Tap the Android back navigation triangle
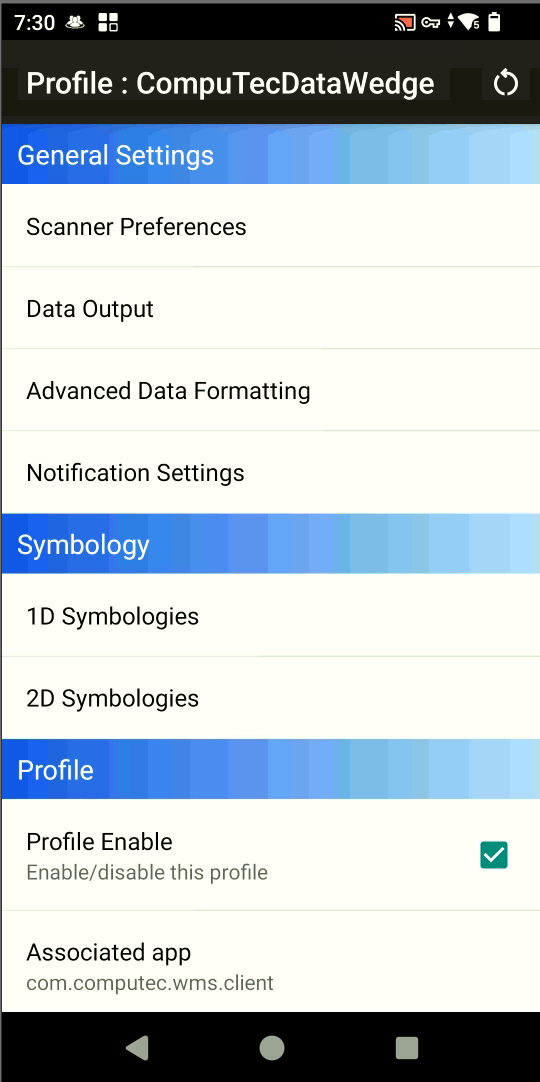This screenshot has width=540, height=1082. (137, 1047)
